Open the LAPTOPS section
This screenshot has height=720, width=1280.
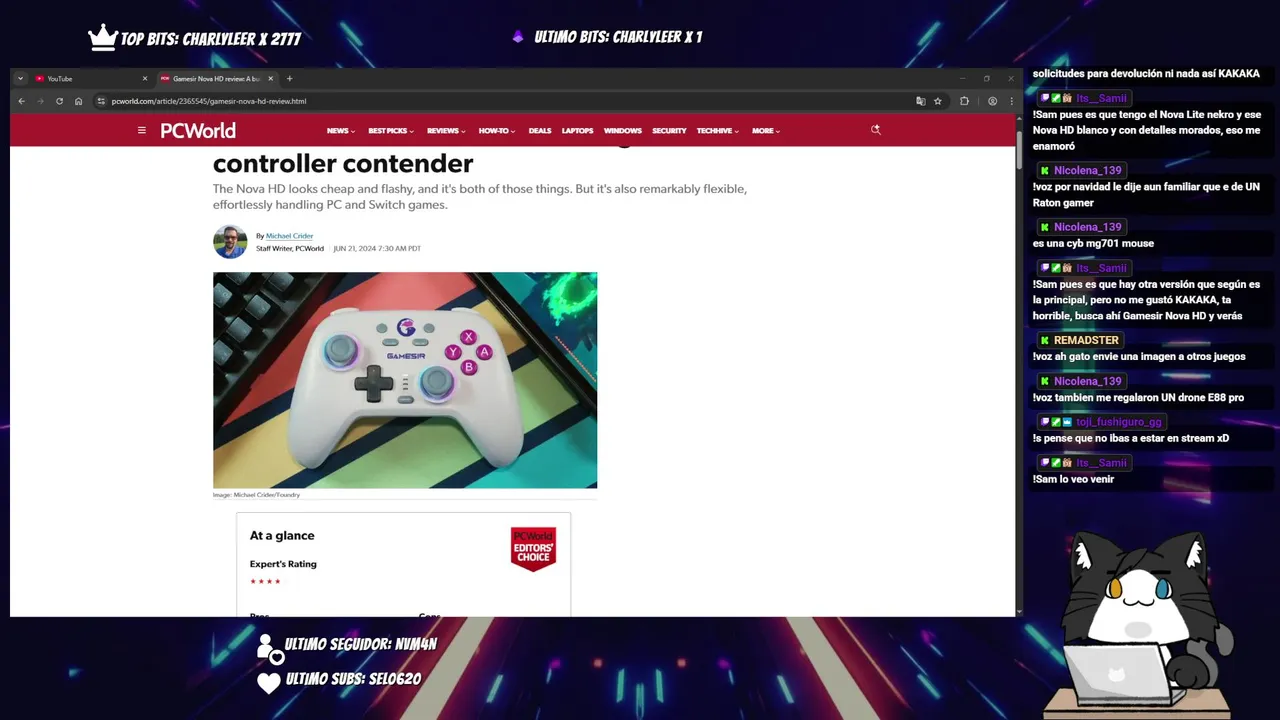click(x=577, y=131)
